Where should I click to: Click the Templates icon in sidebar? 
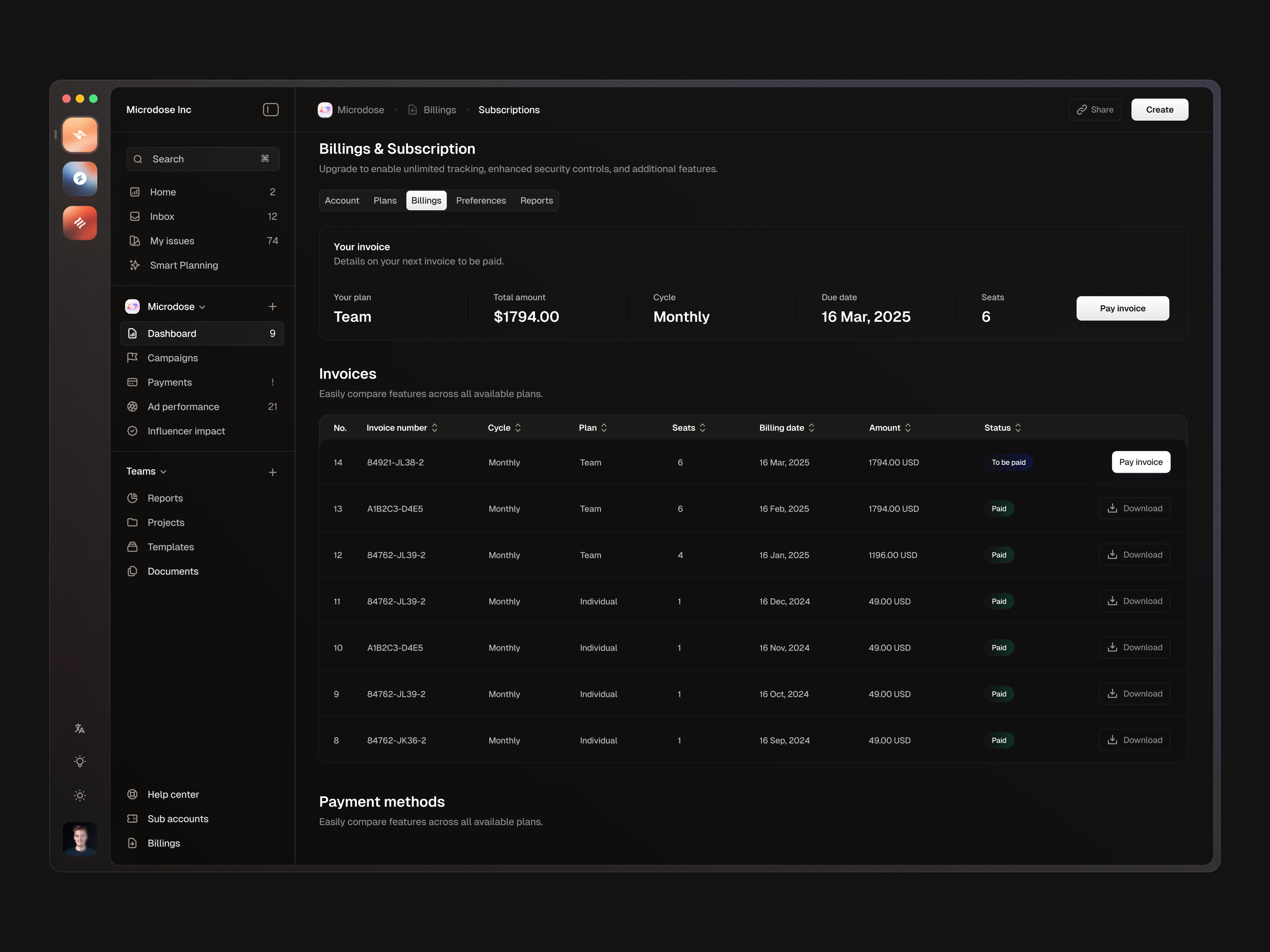click(x=133, y=547)
